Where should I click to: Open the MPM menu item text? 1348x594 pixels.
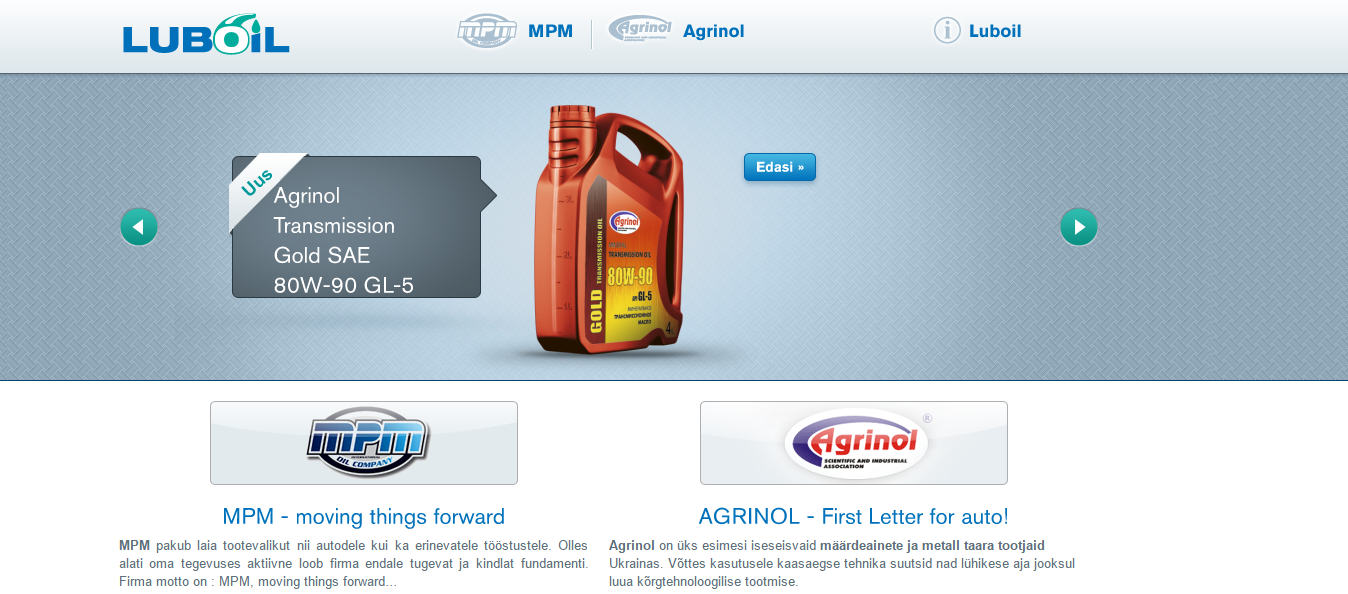[x=550, y=31]
